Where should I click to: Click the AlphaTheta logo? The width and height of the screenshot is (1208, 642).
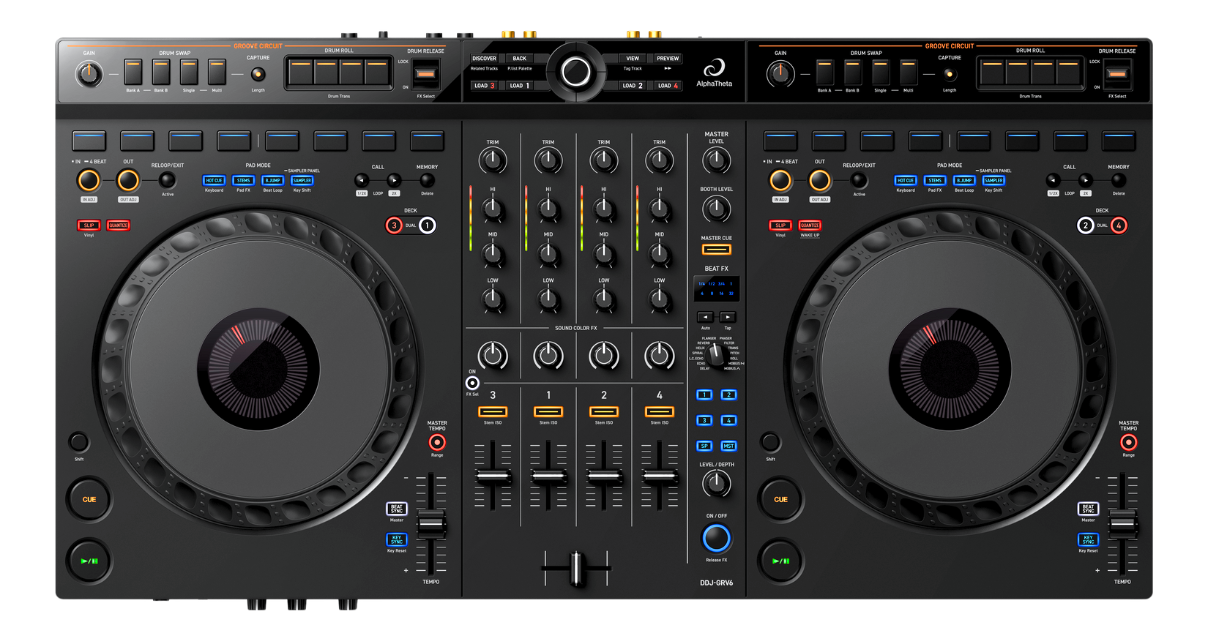click(x=715, y=74)
